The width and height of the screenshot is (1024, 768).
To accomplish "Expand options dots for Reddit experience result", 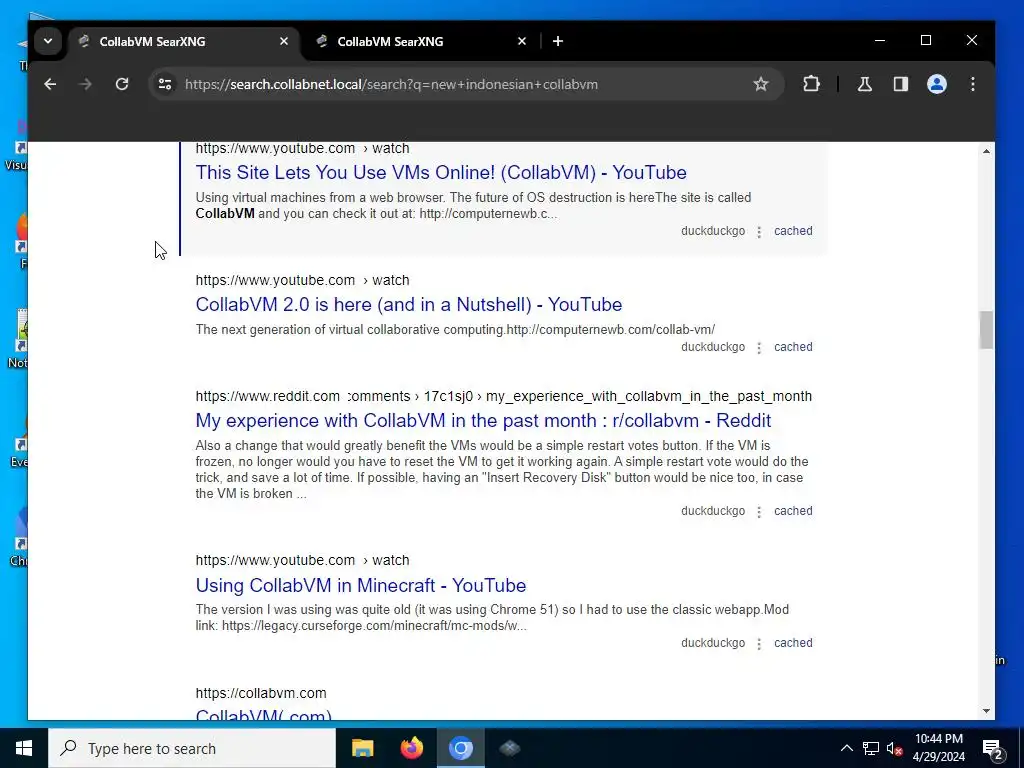I will pyautogui.click(x=759, y=512).
